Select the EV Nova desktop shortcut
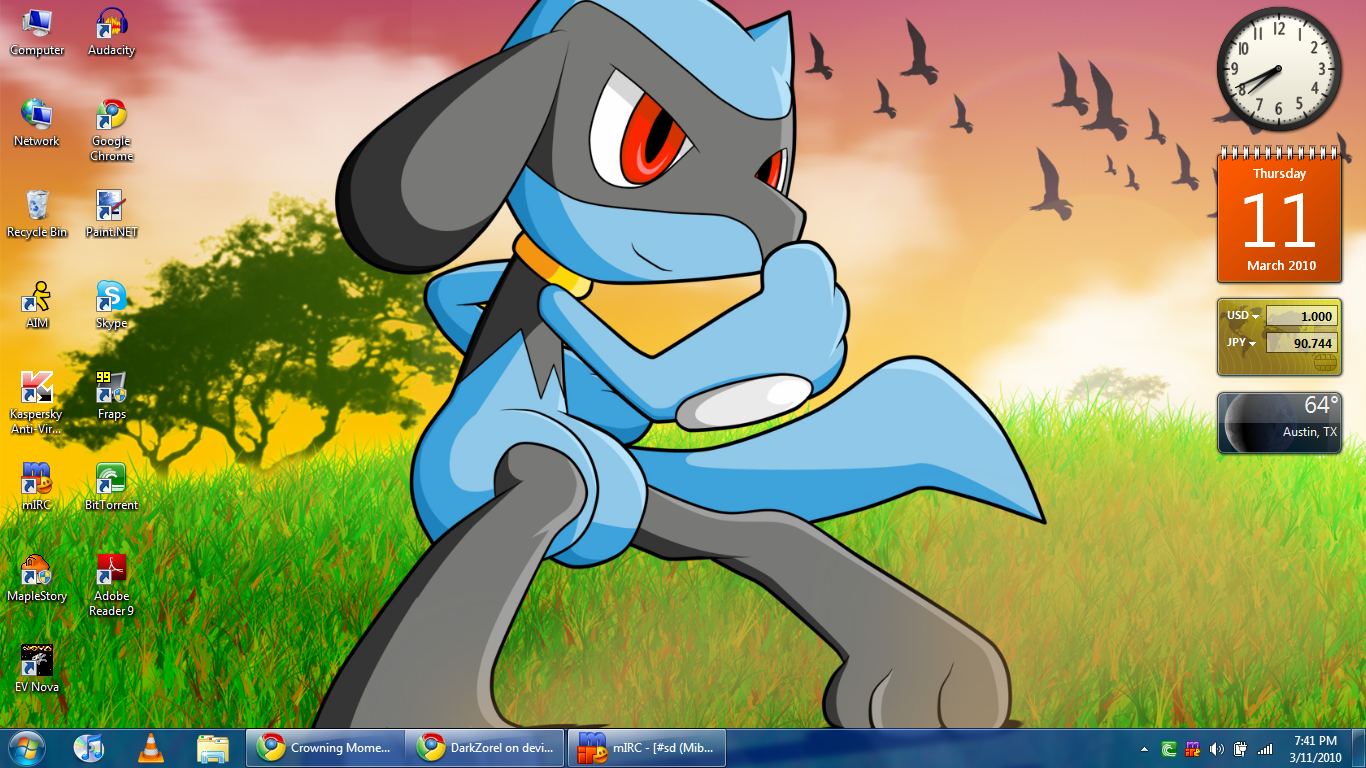1366x768 pixels. tap(37, 670)
